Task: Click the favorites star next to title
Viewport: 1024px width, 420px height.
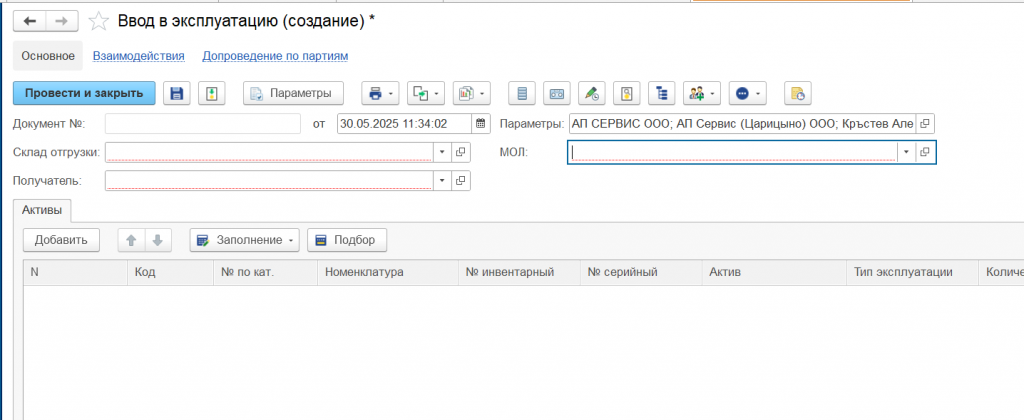Action: (x=99, y=20)
